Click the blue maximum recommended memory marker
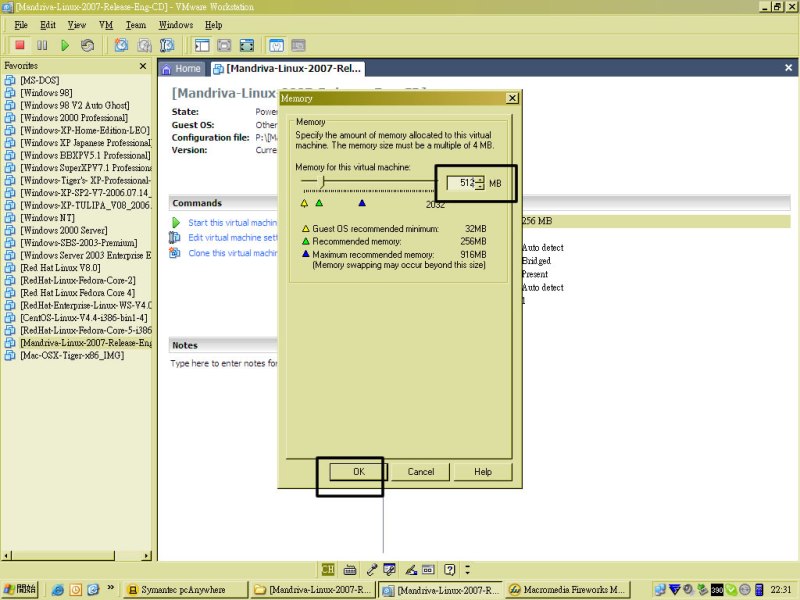This screenshot has width=800, height=600. point(362,203)
